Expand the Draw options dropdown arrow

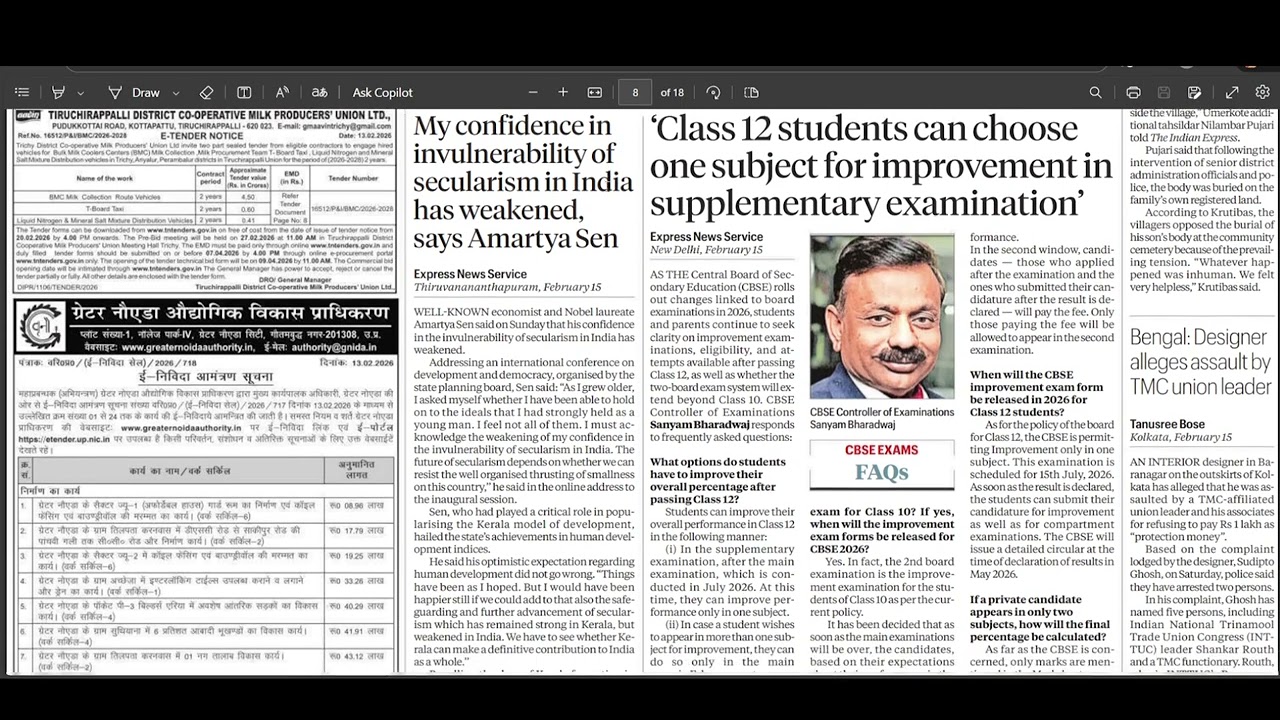pyautogui.click(x=175, y=92)
